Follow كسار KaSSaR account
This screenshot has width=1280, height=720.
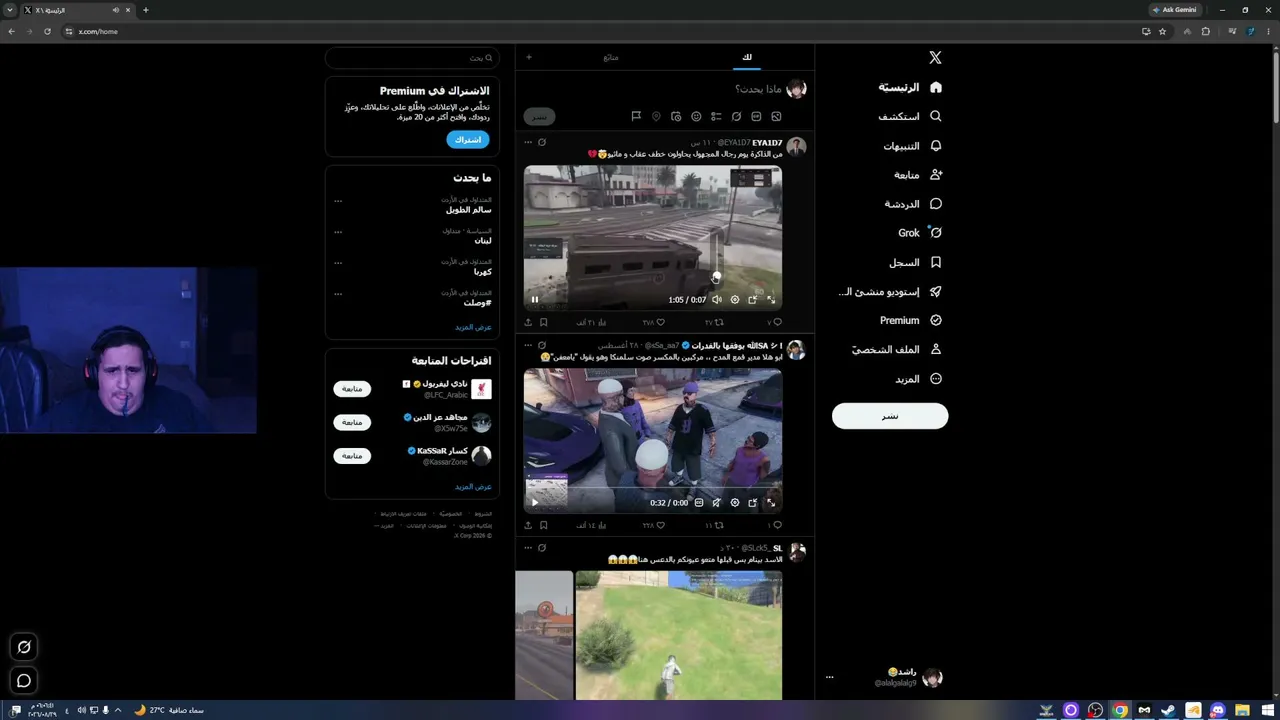[x=352, y=456]
